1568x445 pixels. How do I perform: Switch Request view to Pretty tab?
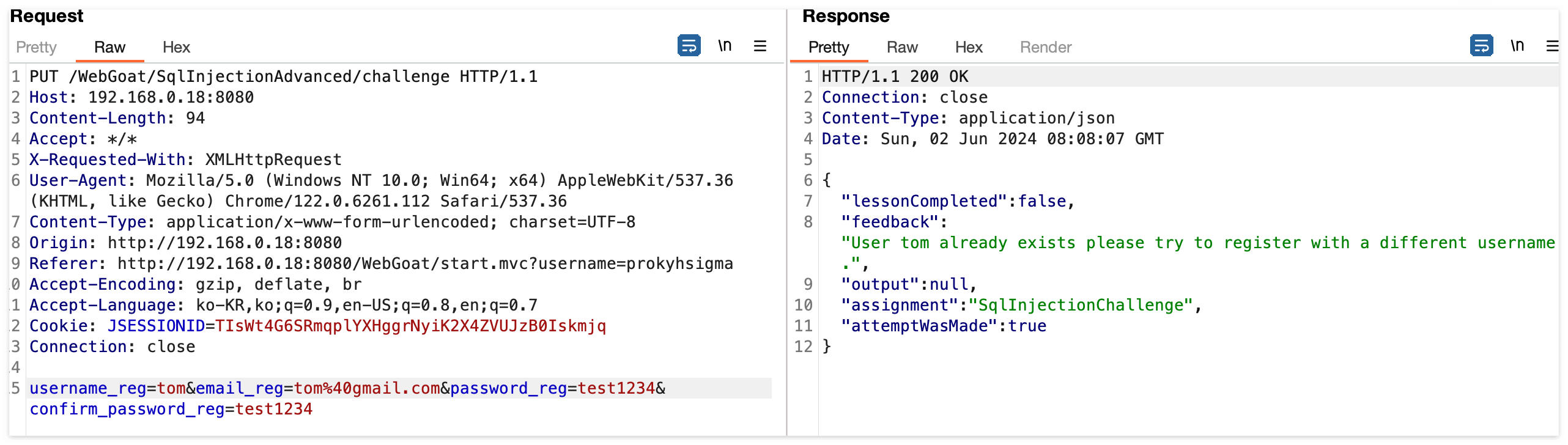tap(36, 47)
